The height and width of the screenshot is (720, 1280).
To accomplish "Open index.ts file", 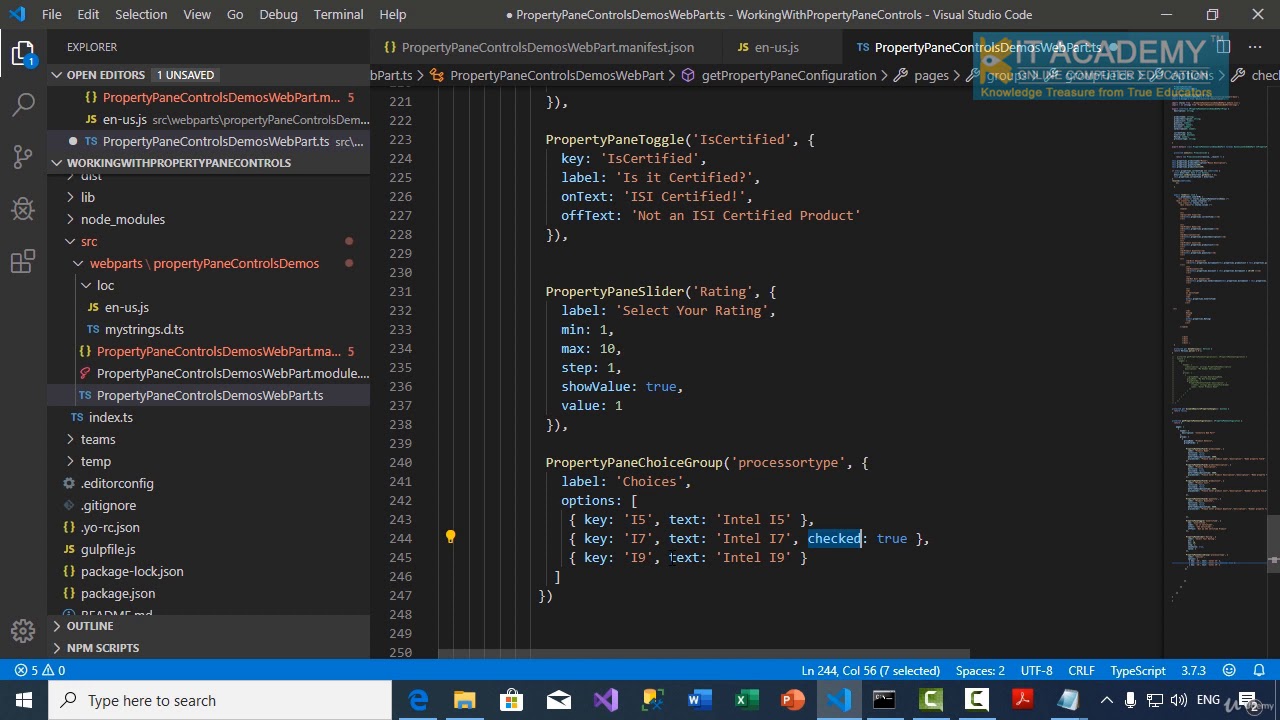I will point(110,417).
